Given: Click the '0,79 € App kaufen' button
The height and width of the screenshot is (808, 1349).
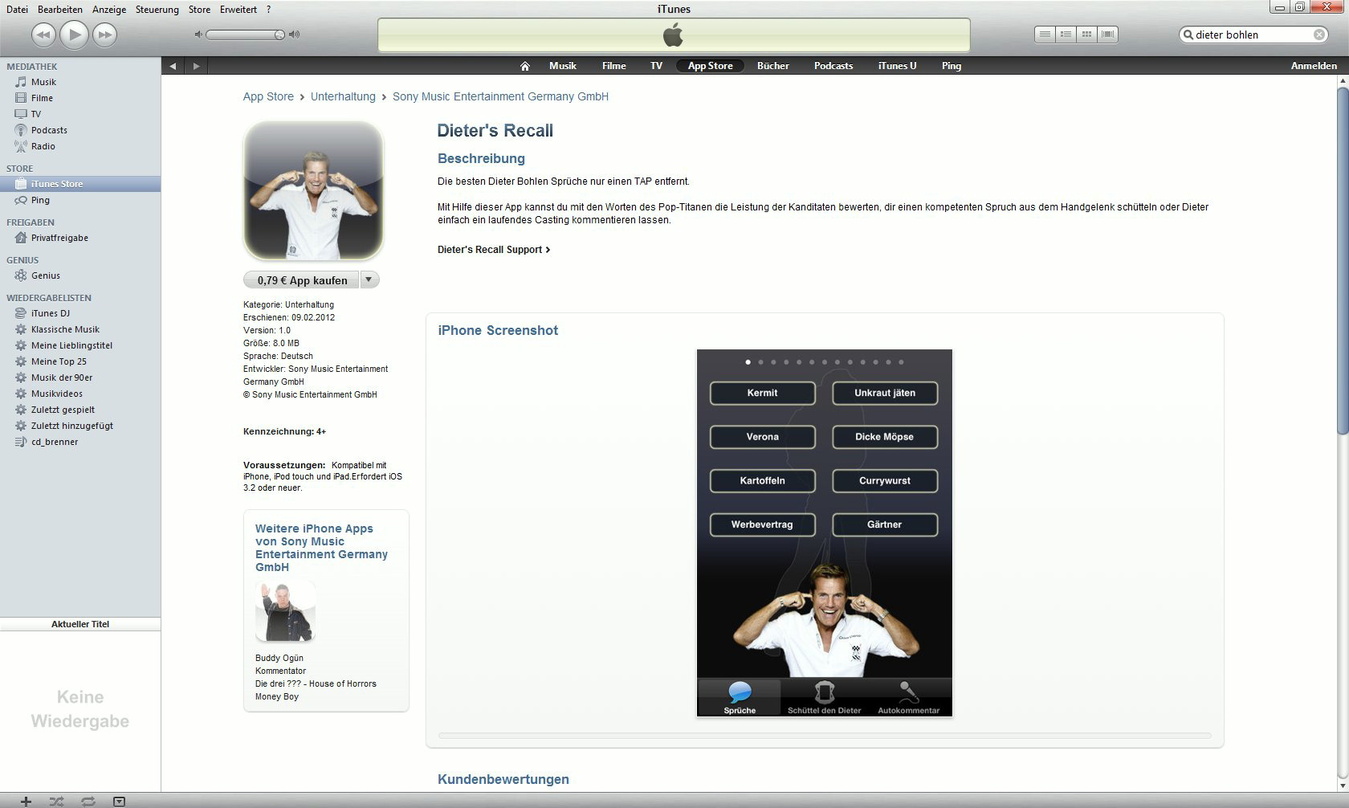Looking at the screenshot, I should coord(302,280).
